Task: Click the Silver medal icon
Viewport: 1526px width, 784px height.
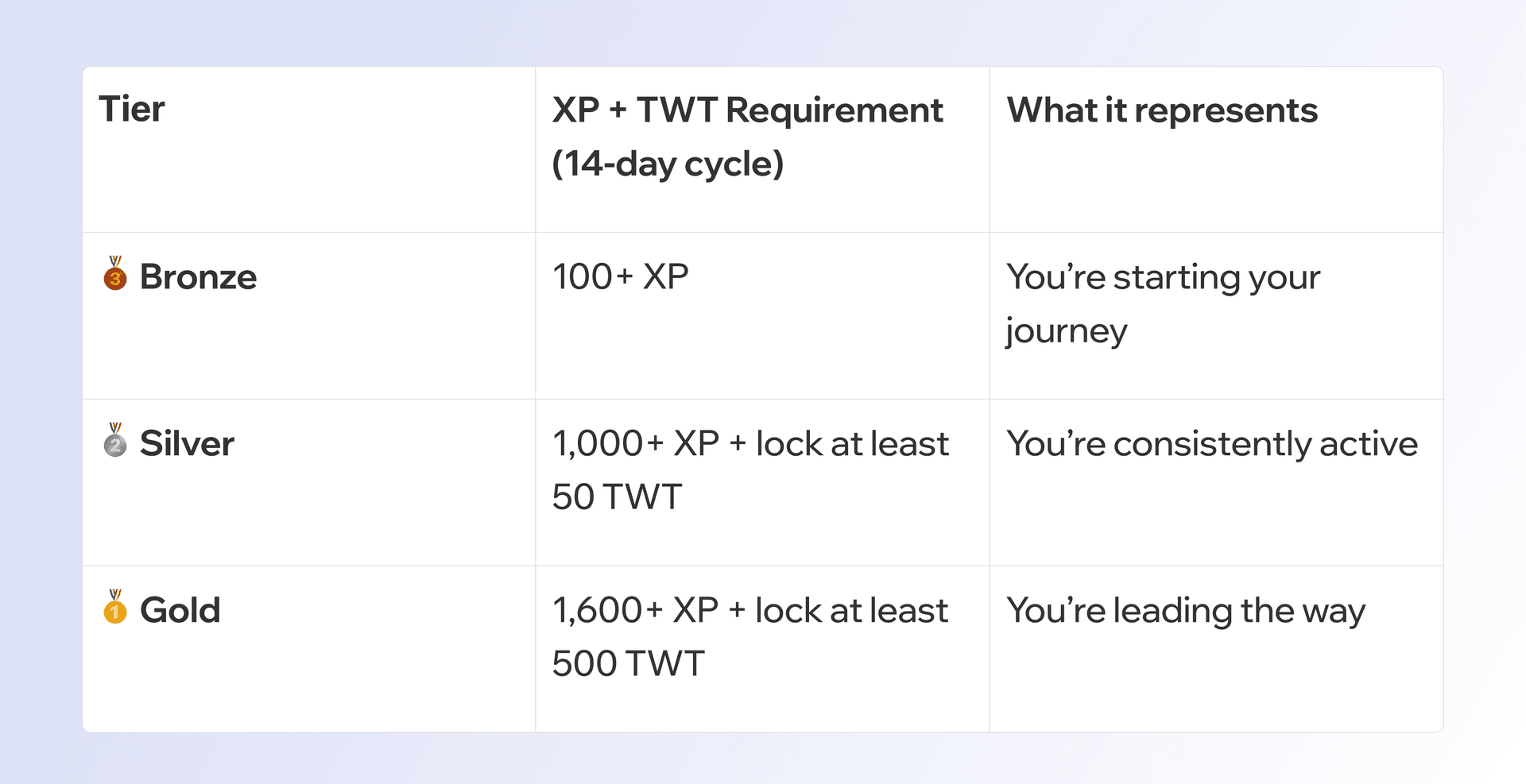Action: pyautogui.click(x=115, y=441)
